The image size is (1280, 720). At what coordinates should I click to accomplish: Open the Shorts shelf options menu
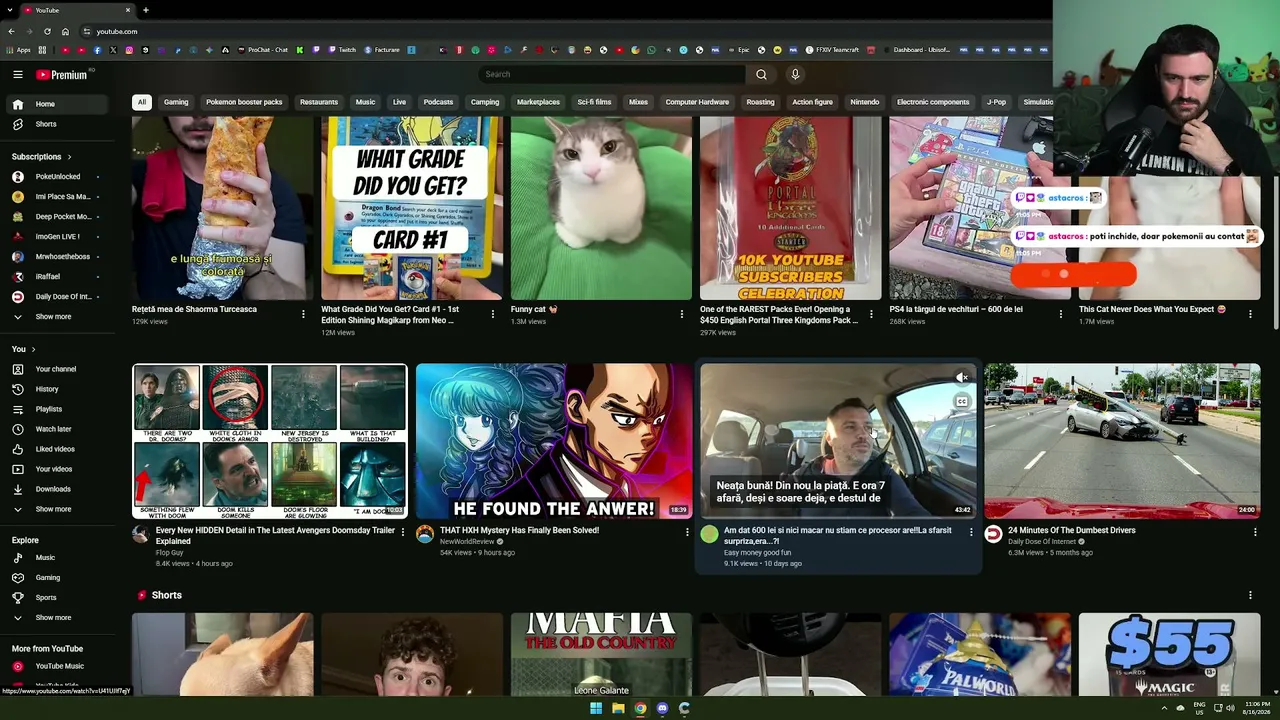pyautogui.click(x=1250, y=595)
